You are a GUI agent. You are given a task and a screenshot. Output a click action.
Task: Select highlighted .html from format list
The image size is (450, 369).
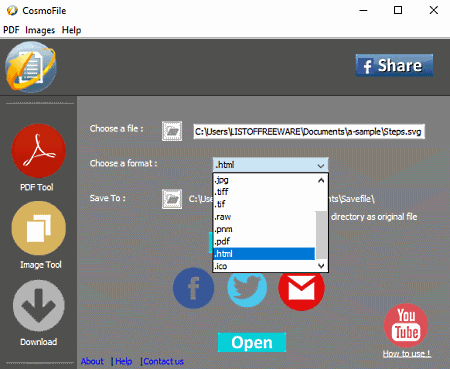[264, 254]
